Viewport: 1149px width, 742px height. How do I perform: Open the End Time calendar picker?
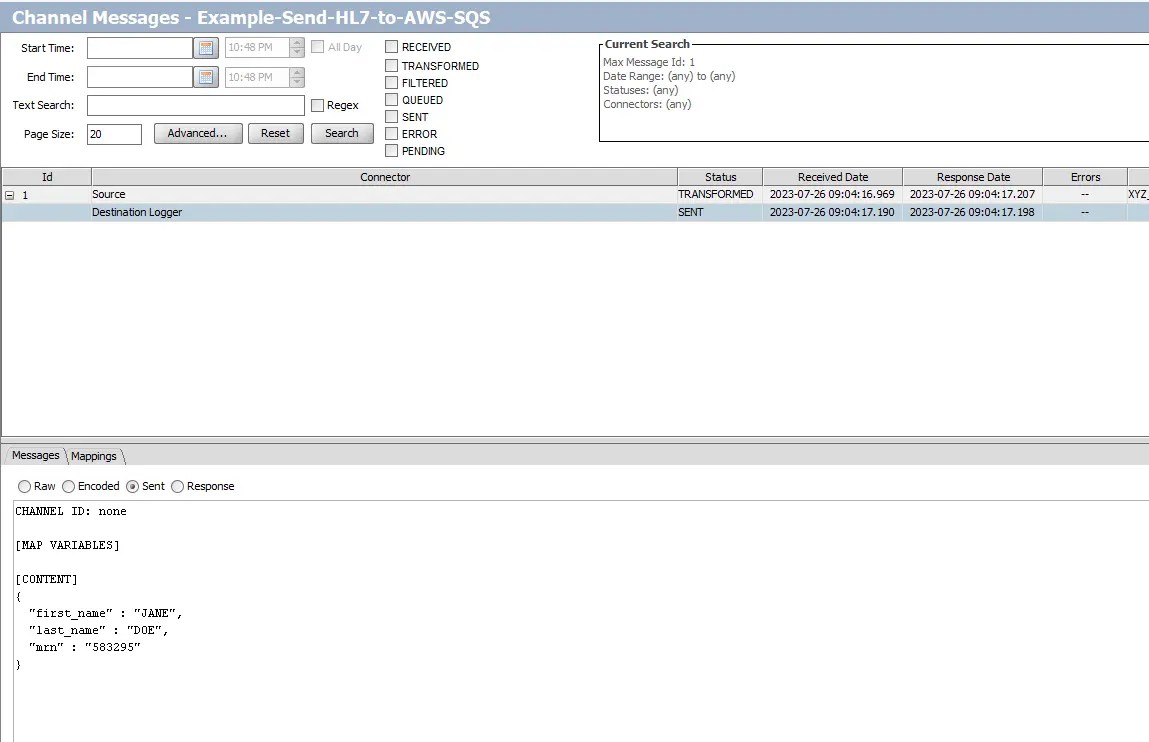tap(205, 77)
